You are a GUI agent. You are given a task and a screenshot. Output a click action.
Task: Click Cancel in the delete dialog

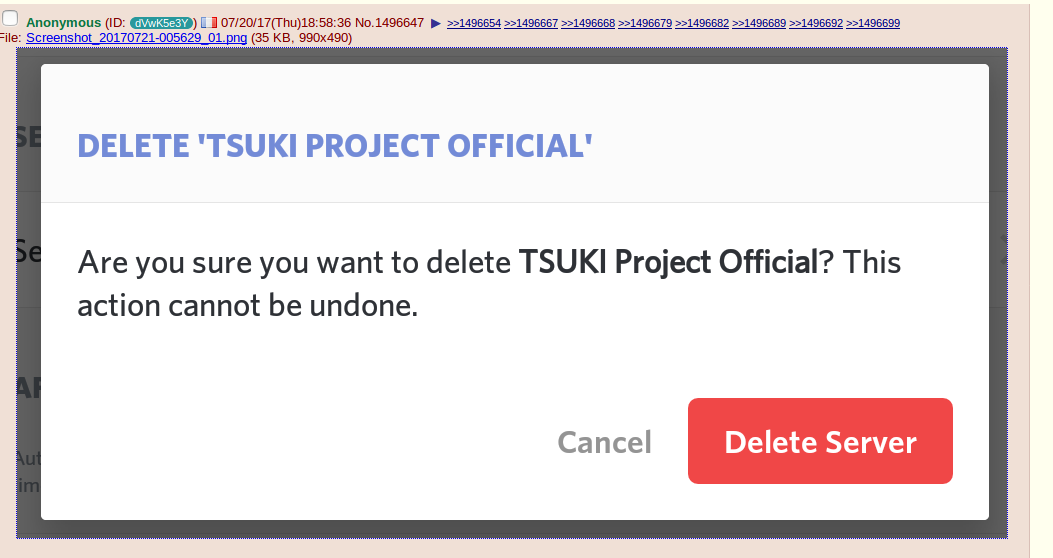point(604,442)
